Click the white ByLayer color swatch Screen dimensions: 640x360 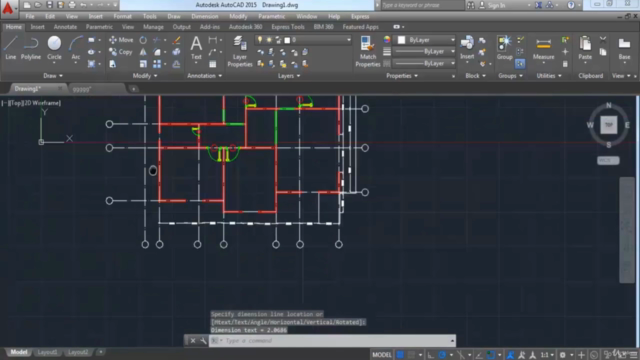pos(401,40)
